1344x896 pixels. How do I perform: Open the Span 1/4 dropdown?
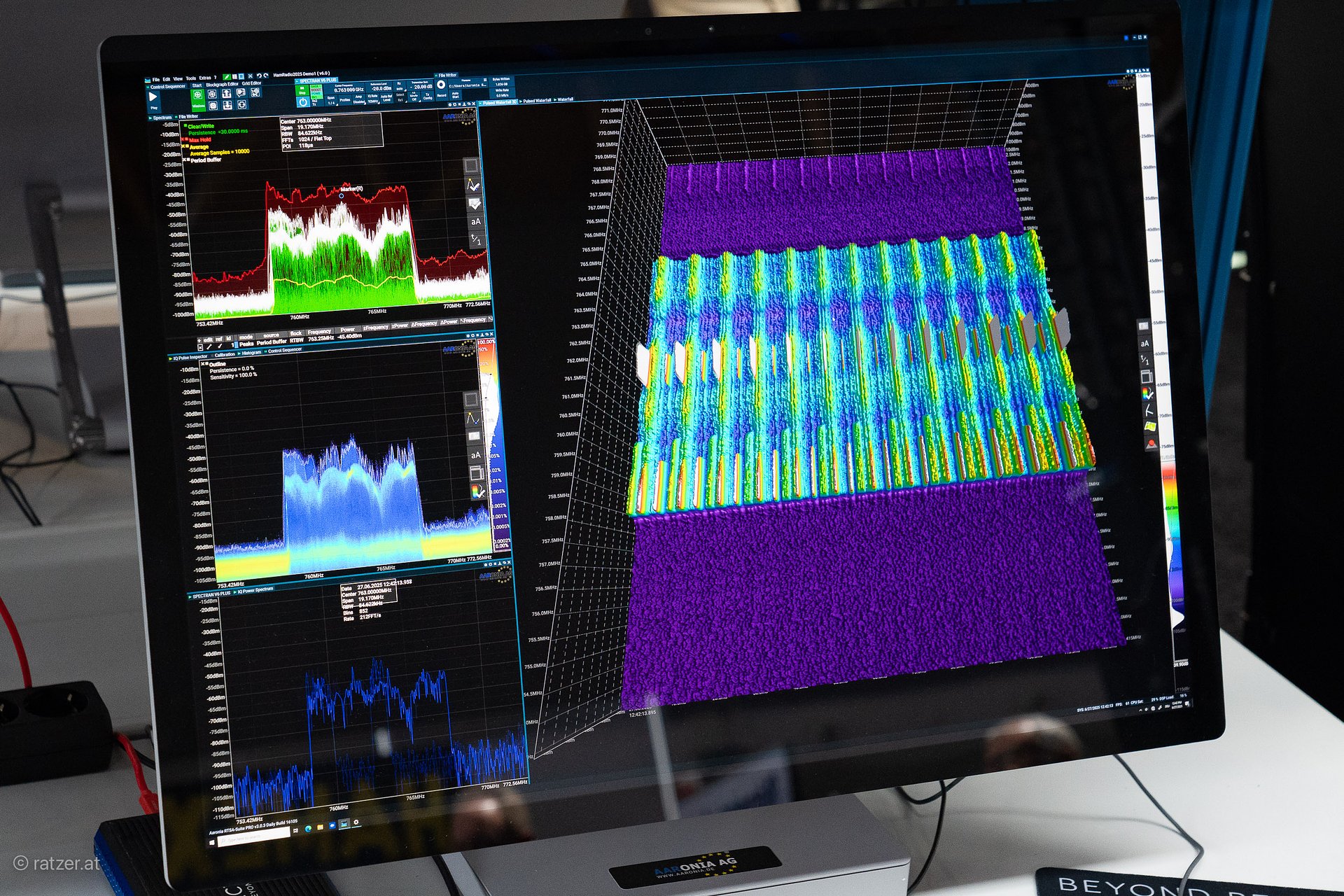331,101
